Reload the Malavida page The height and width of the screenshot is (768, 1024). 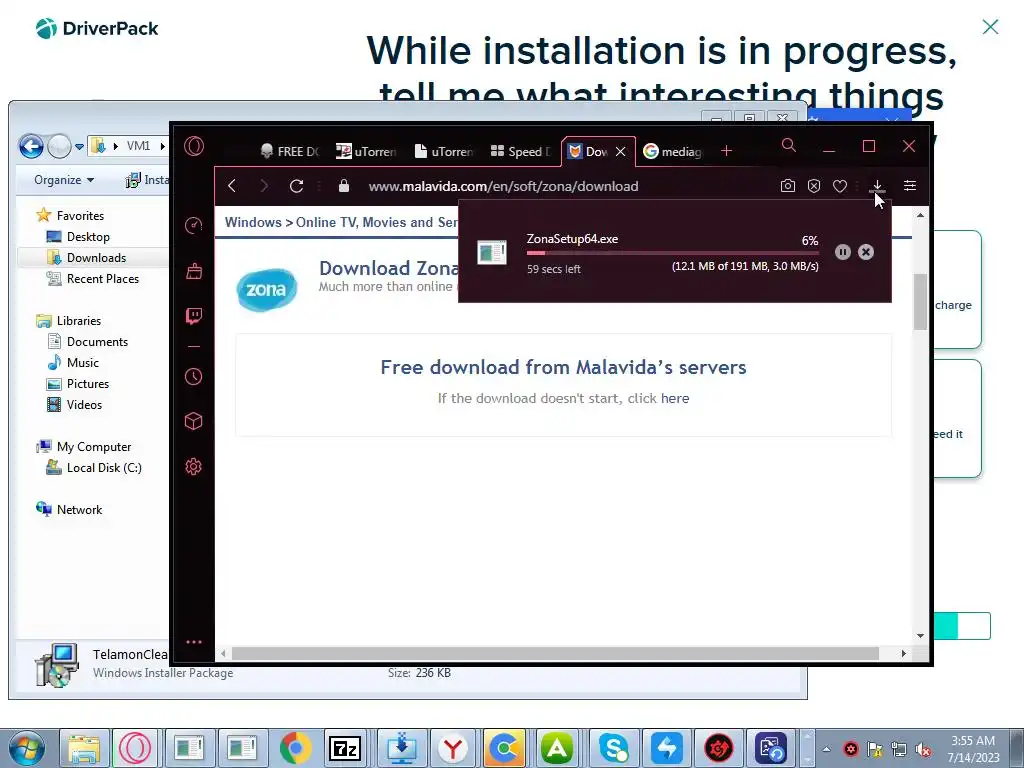296,186
